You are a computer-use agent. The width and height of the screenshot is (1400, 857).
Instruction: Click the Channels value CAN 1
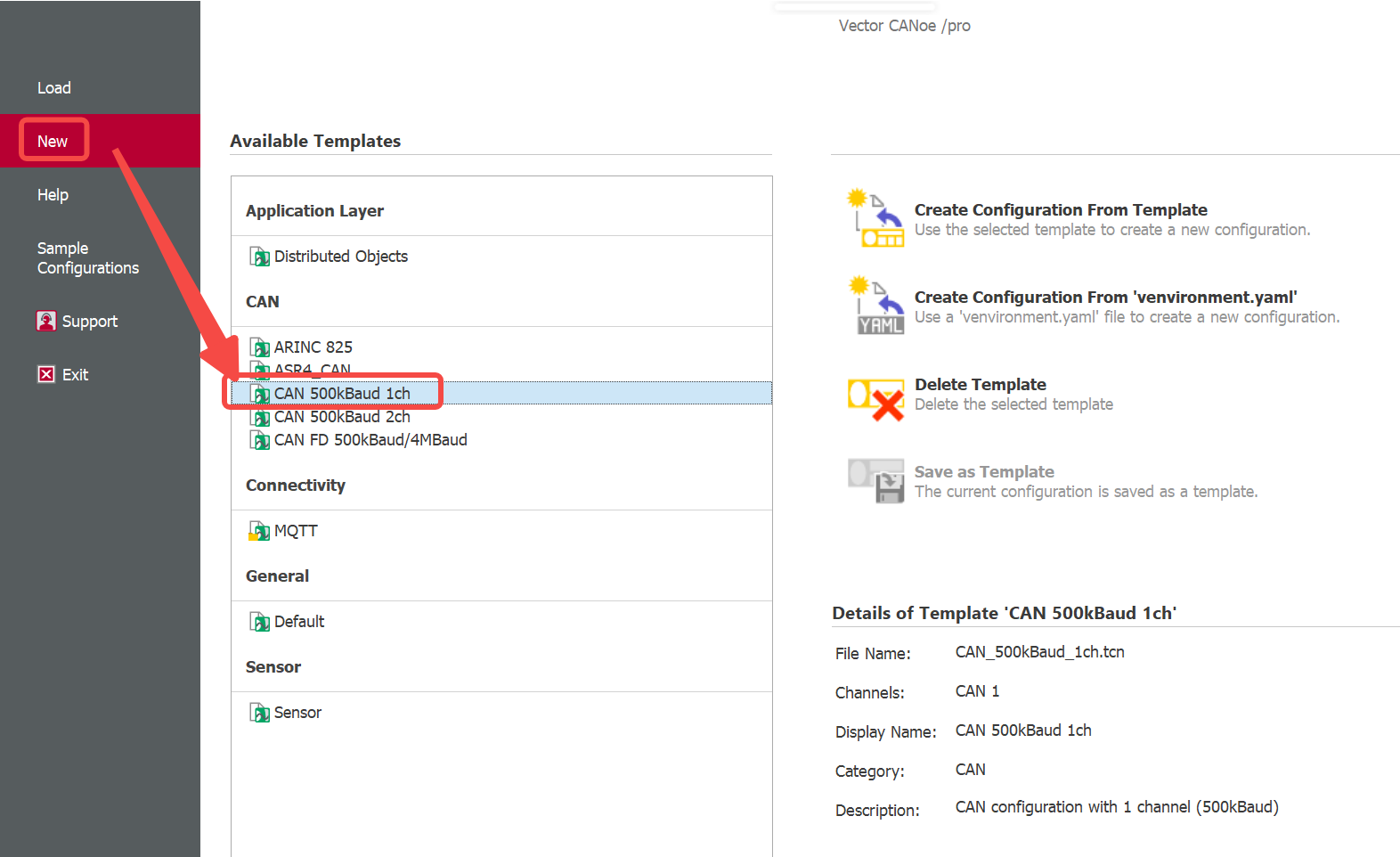point(977,691)
